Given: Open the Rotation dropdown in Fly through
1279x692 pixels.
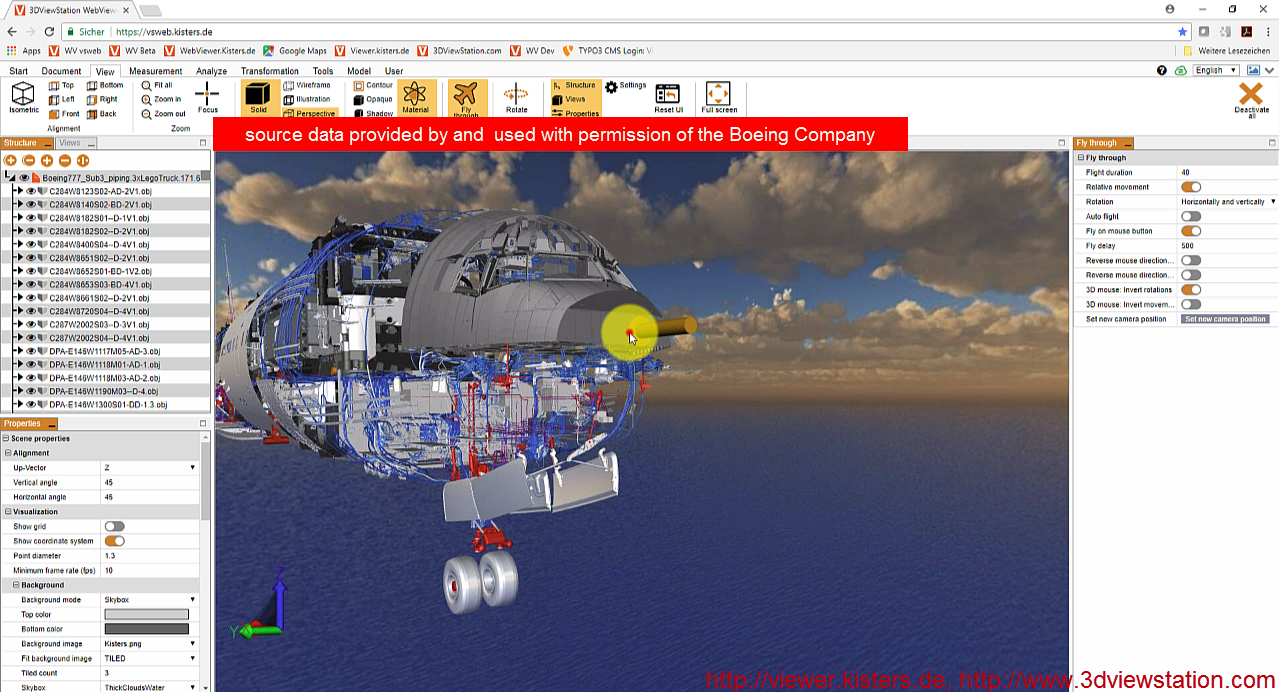Looking at the screenshot, I should [1228, 202].
